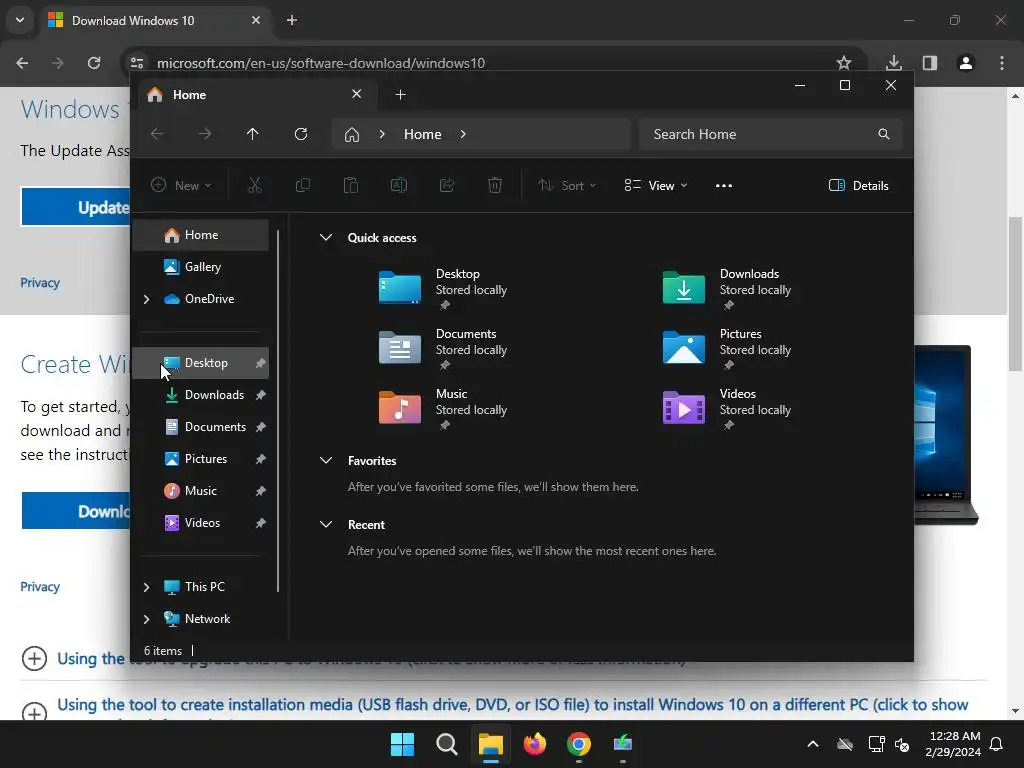Viewport: 1024px width, 768px height.
Task: Click the Delete trash icon in toolbar
Action: click(495, 185)
